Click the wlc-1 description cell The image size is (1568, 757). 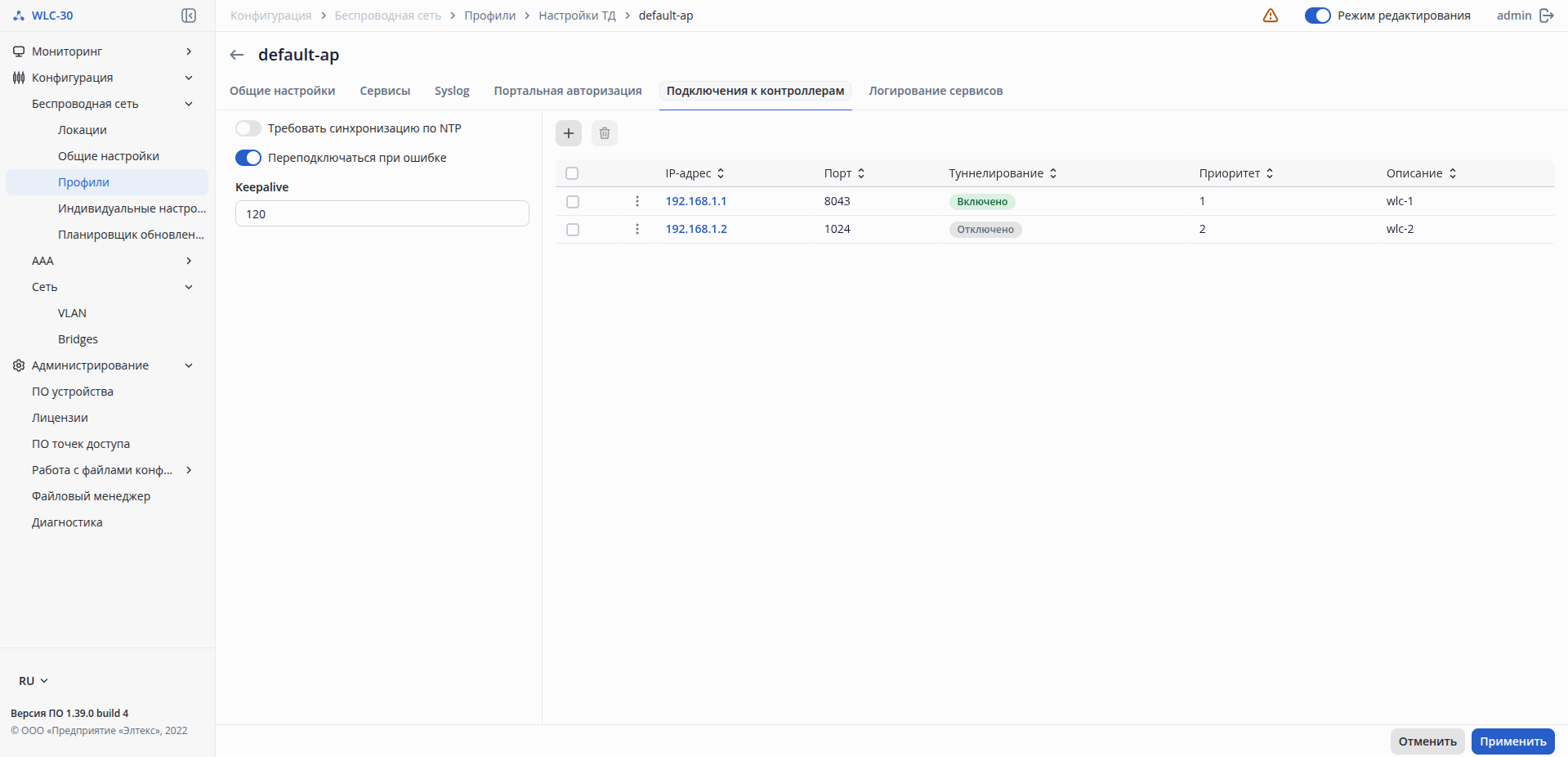tap(1400, 201)
